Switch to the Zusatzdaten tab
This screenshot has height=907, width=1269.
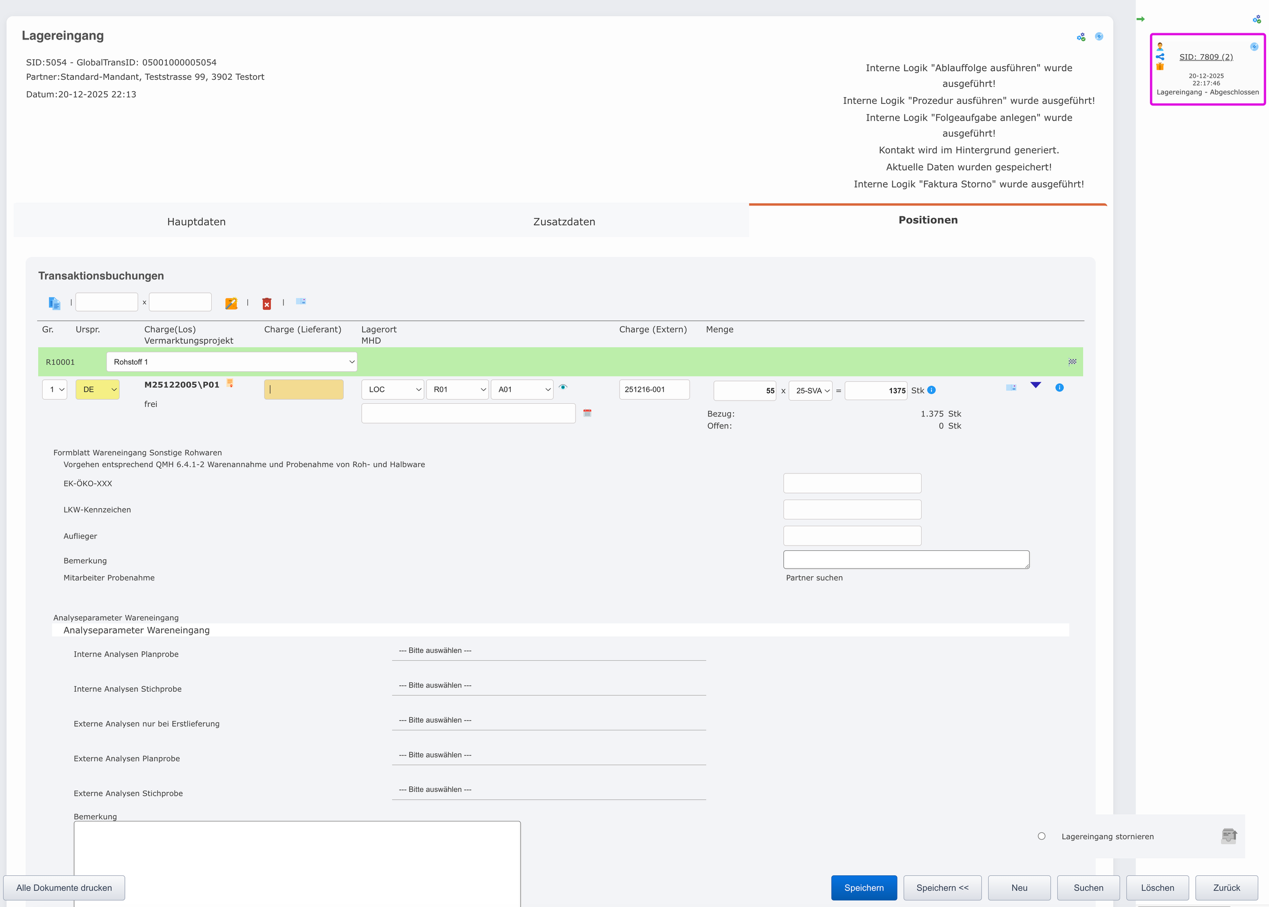pos(565,219)
